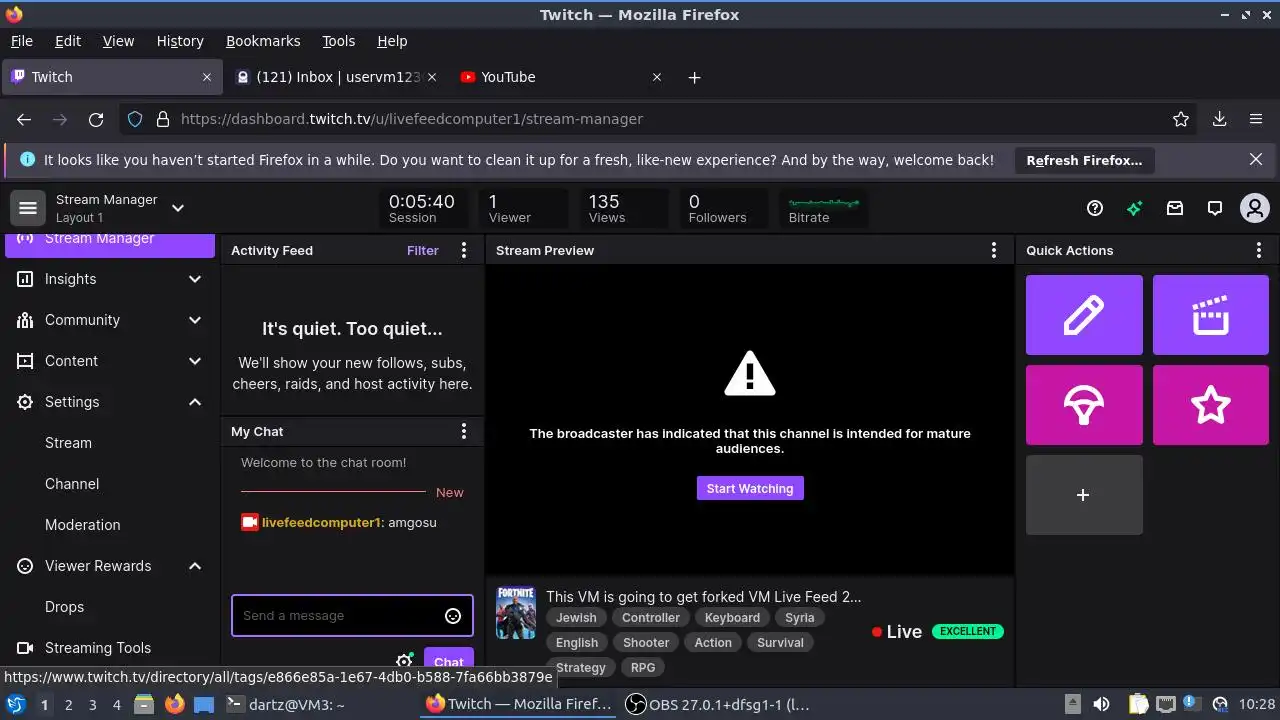Viewport: 1280px width, 720px height.
Task: Switch to workspace 2 in taskbar
Action: [x=68, y=705]
